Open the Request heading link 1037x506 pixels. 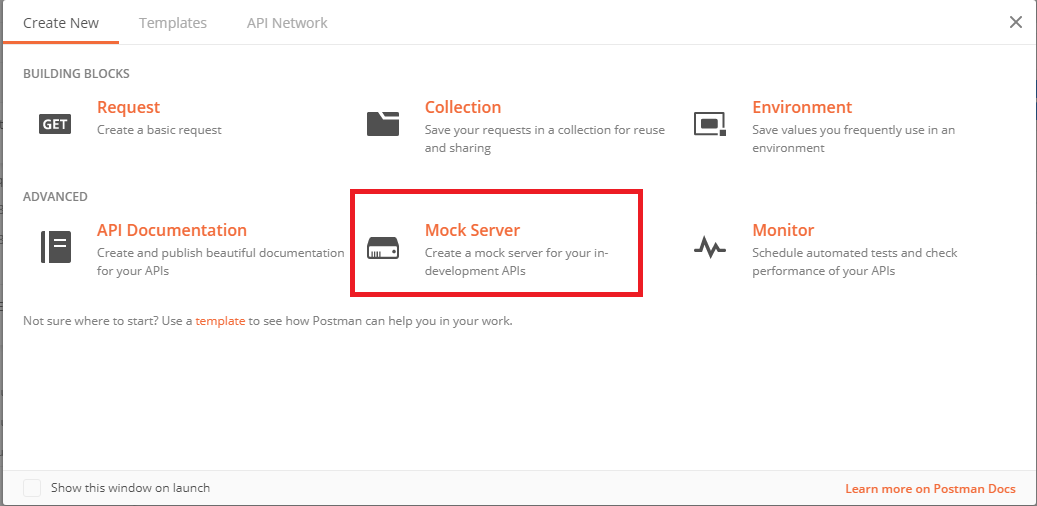(128, 107)
